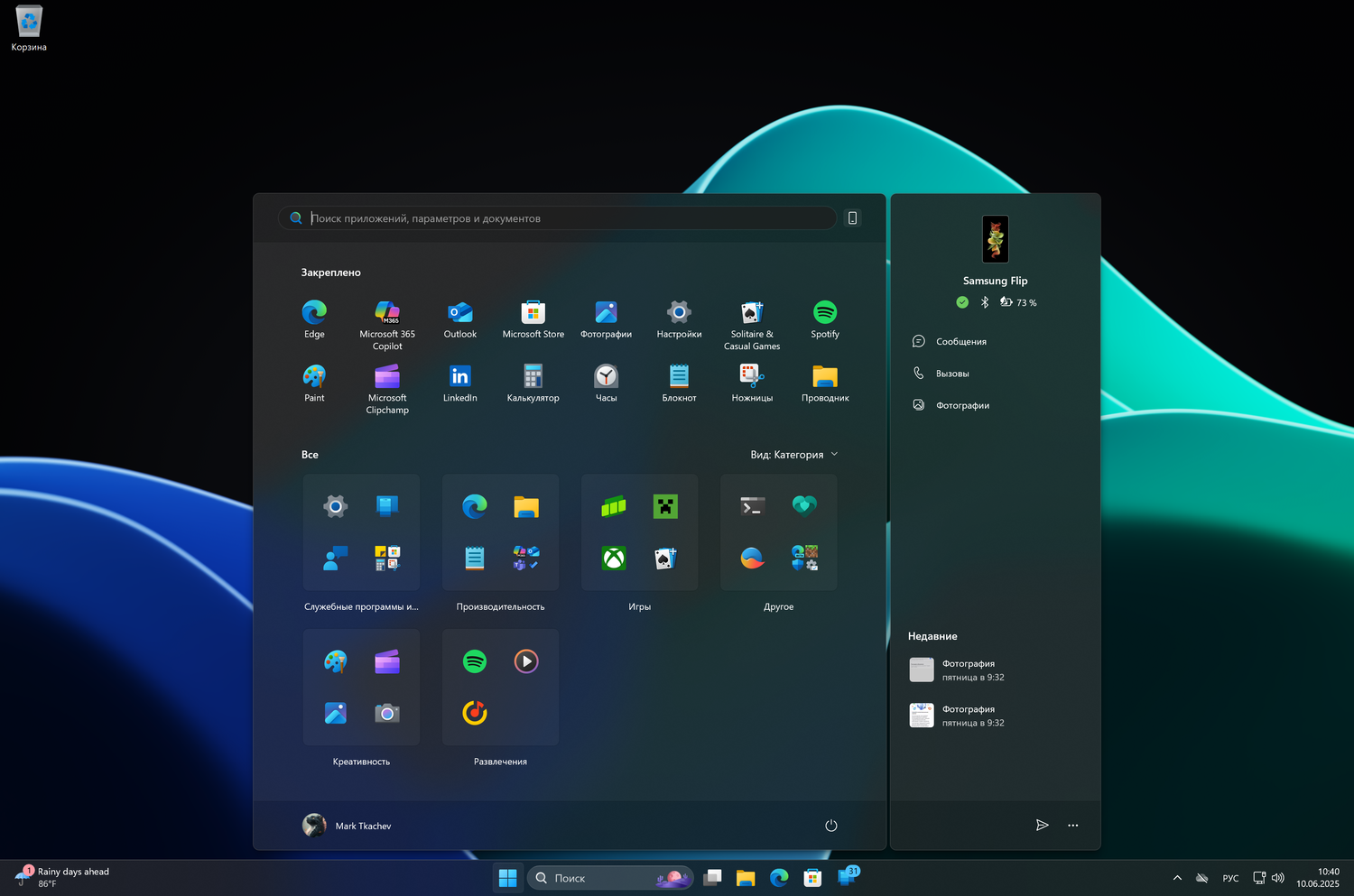Open Microsoft Store from the taskbar

point(812,878)
